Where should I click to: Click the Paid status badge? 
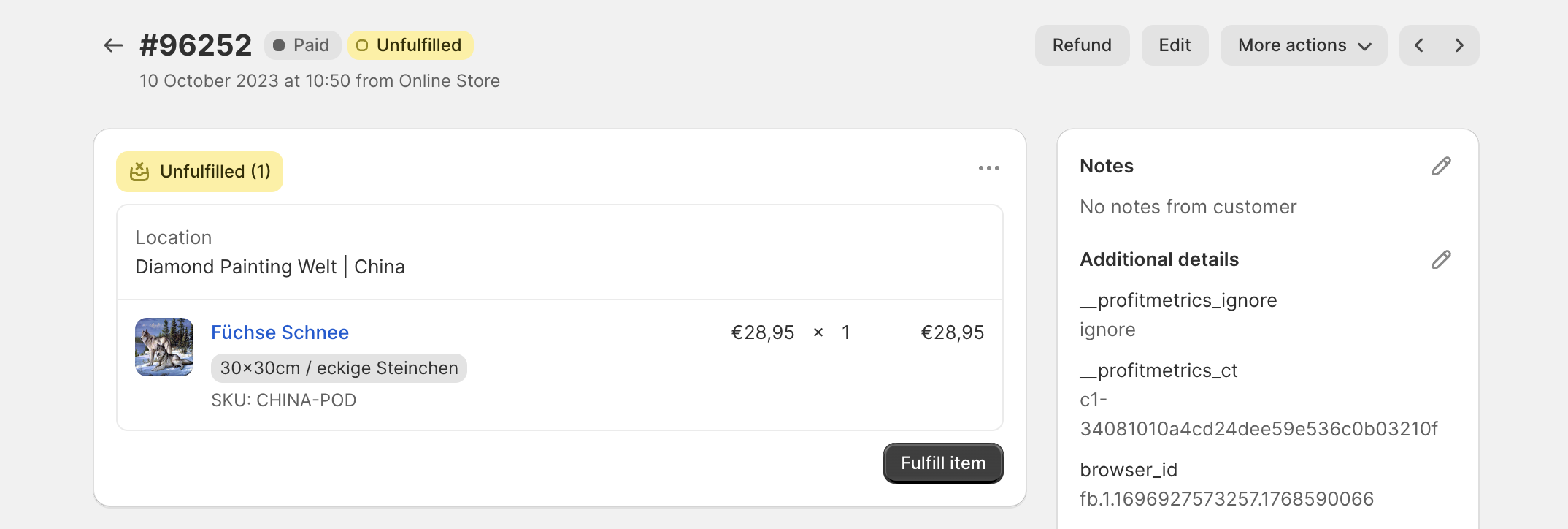pos(302,45)
